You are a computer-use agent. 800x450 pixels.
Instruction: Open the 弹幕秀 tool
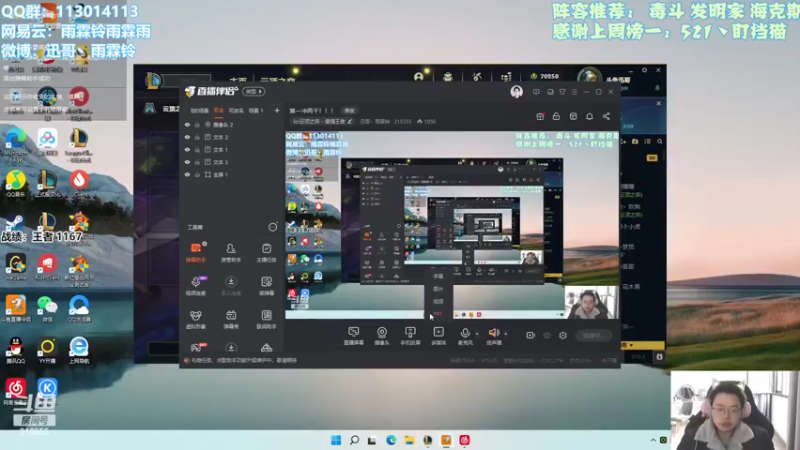(231, 319)
